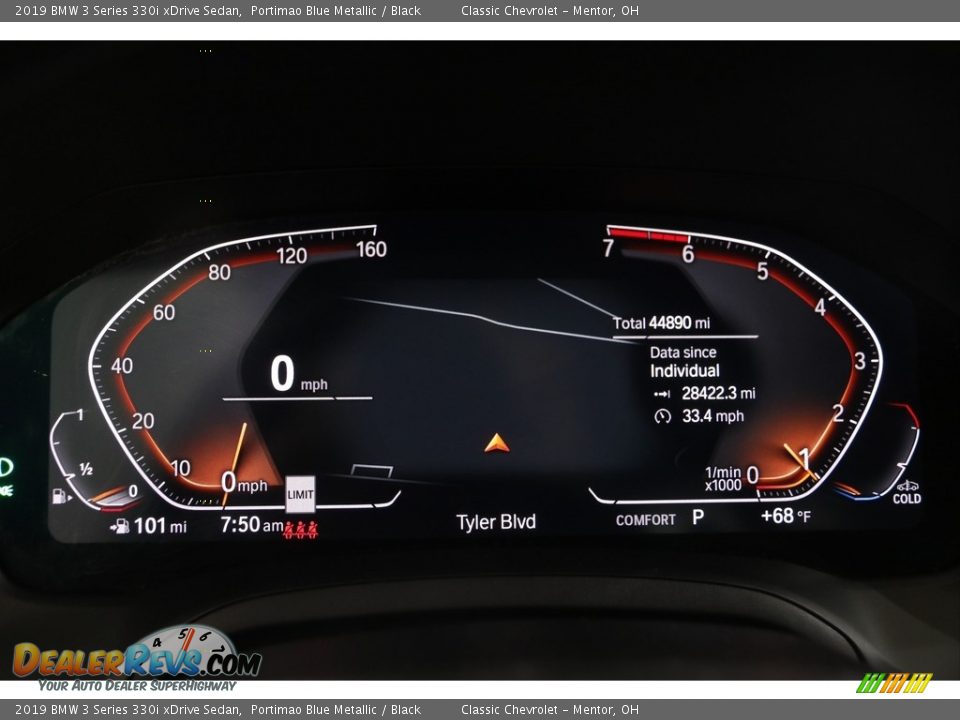This screenshot has height=720, width=960.
Task: Tap the orange navigation arrow
Action: click(x=497, y=443)
